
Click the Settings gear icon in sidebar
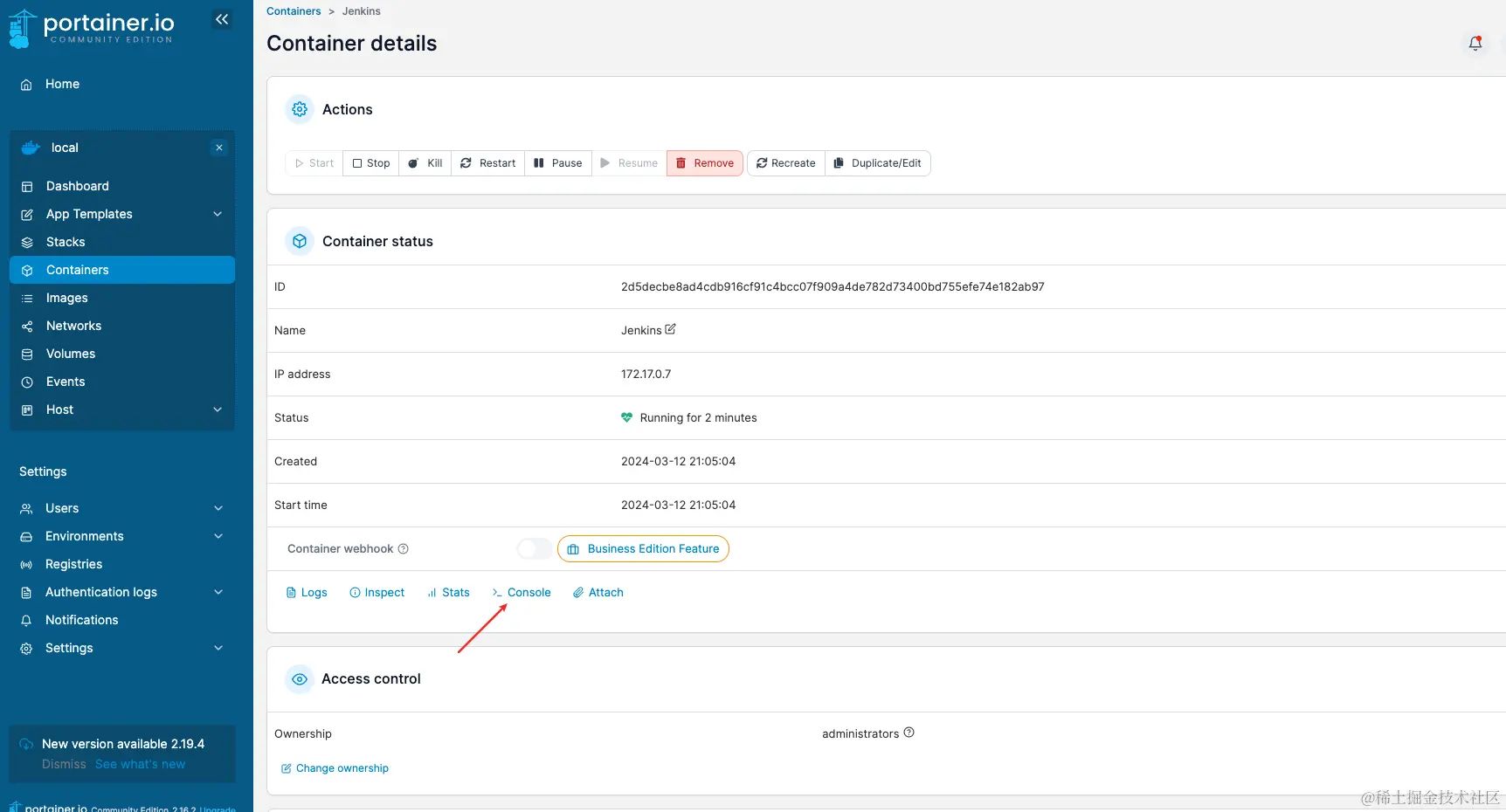26,649
